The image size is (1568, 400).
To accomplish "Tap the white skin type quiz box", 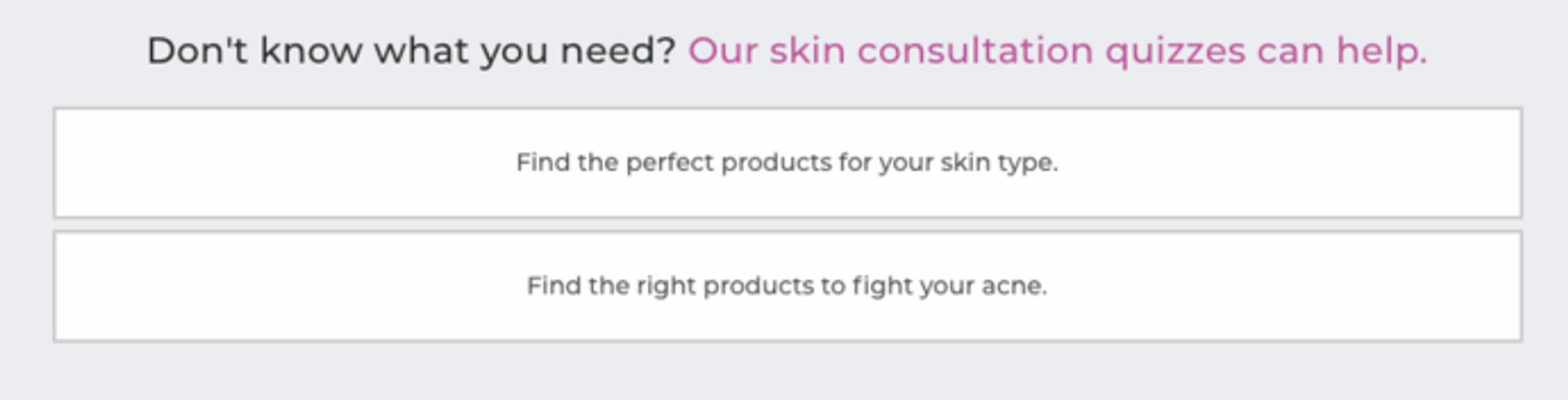I will point(786,162).
